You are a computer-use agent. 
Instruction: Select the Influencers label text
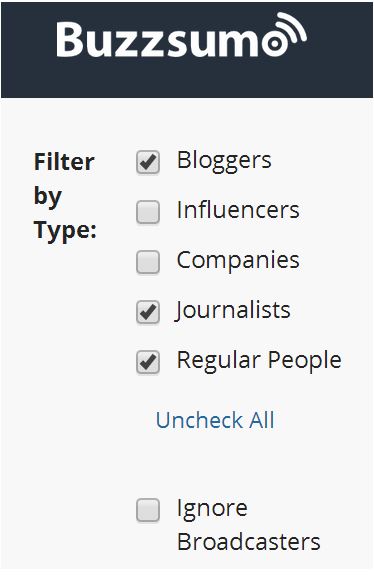point(238,210)
